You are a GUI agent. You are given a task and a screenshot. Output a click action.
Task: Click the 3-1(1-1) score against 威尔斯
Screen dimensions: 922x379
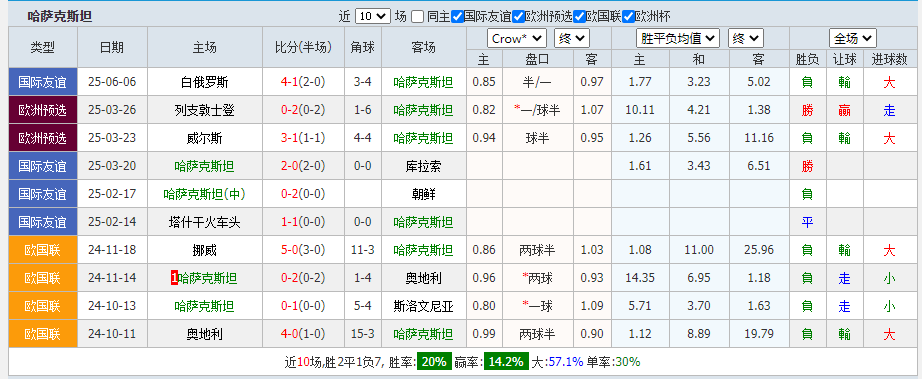tap(303, 139)
